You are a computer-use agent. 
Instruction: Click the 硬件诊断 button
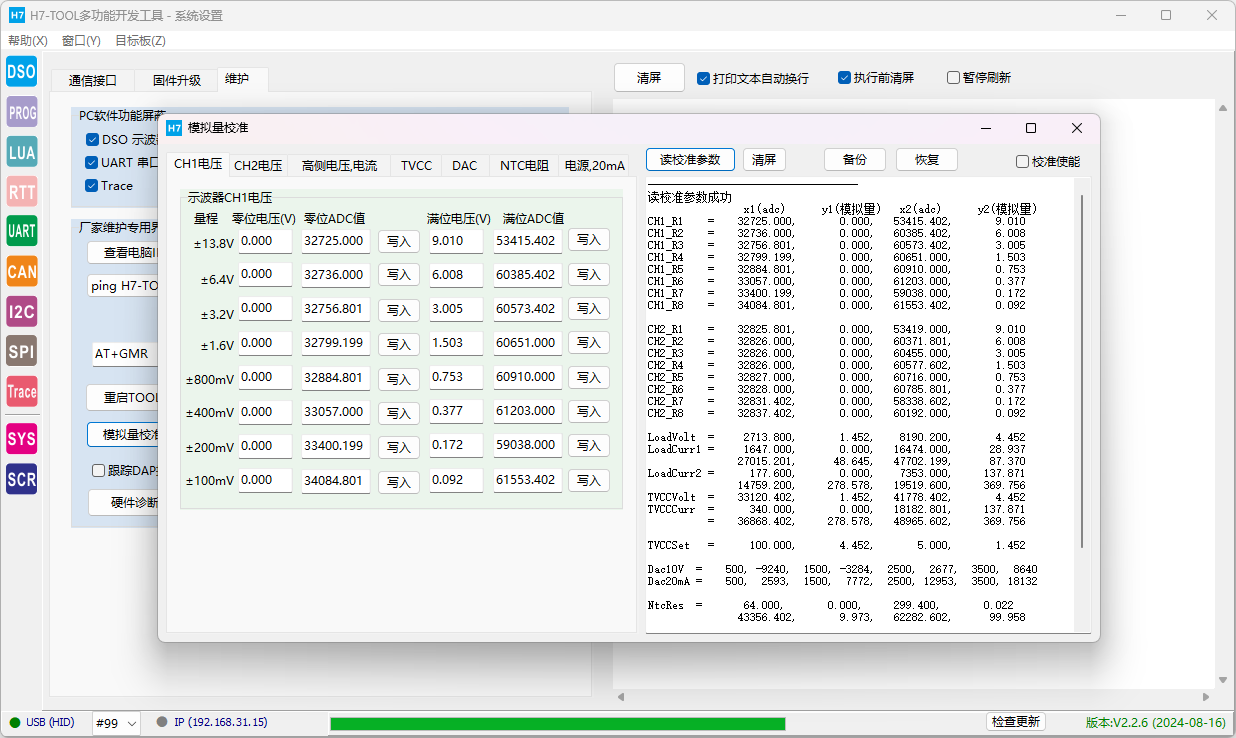pyautogui.click(x=125, y=502)
